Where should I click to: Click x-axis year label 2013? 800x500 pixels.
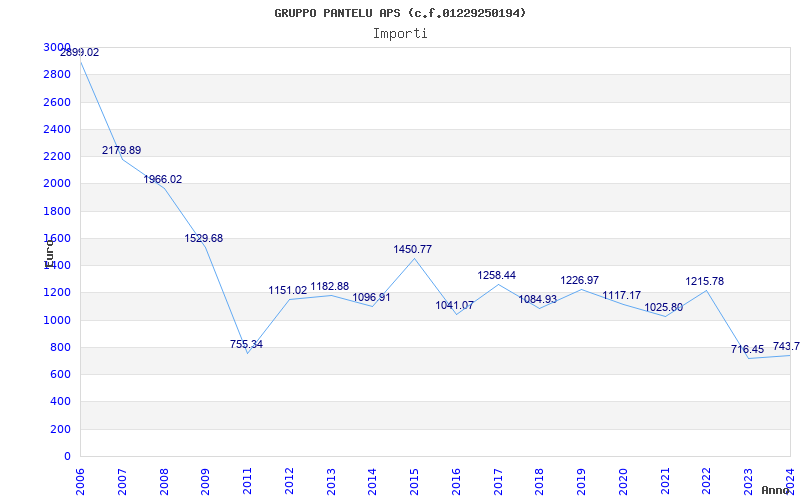[331, 482]
